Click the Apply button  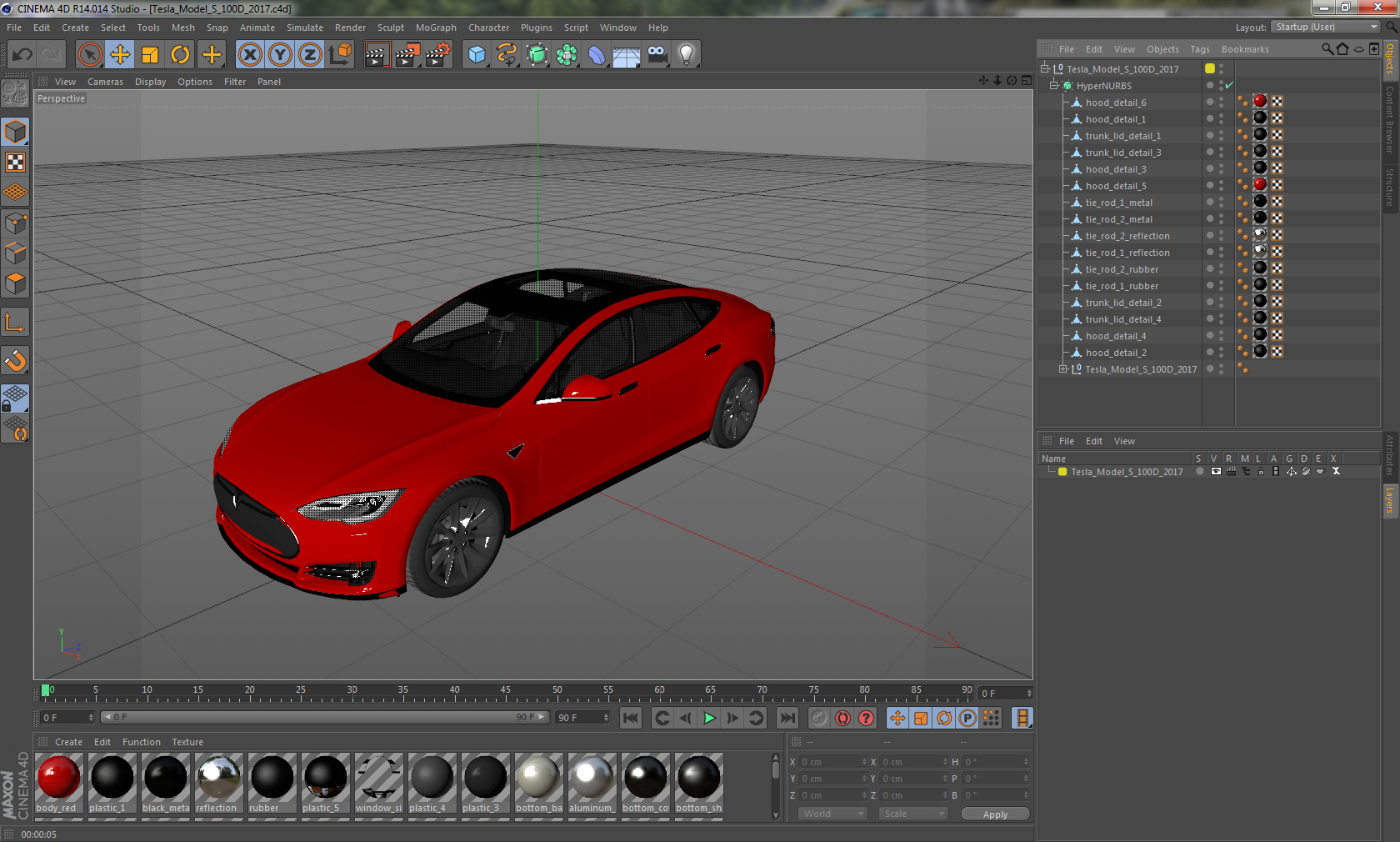point(995,814)
